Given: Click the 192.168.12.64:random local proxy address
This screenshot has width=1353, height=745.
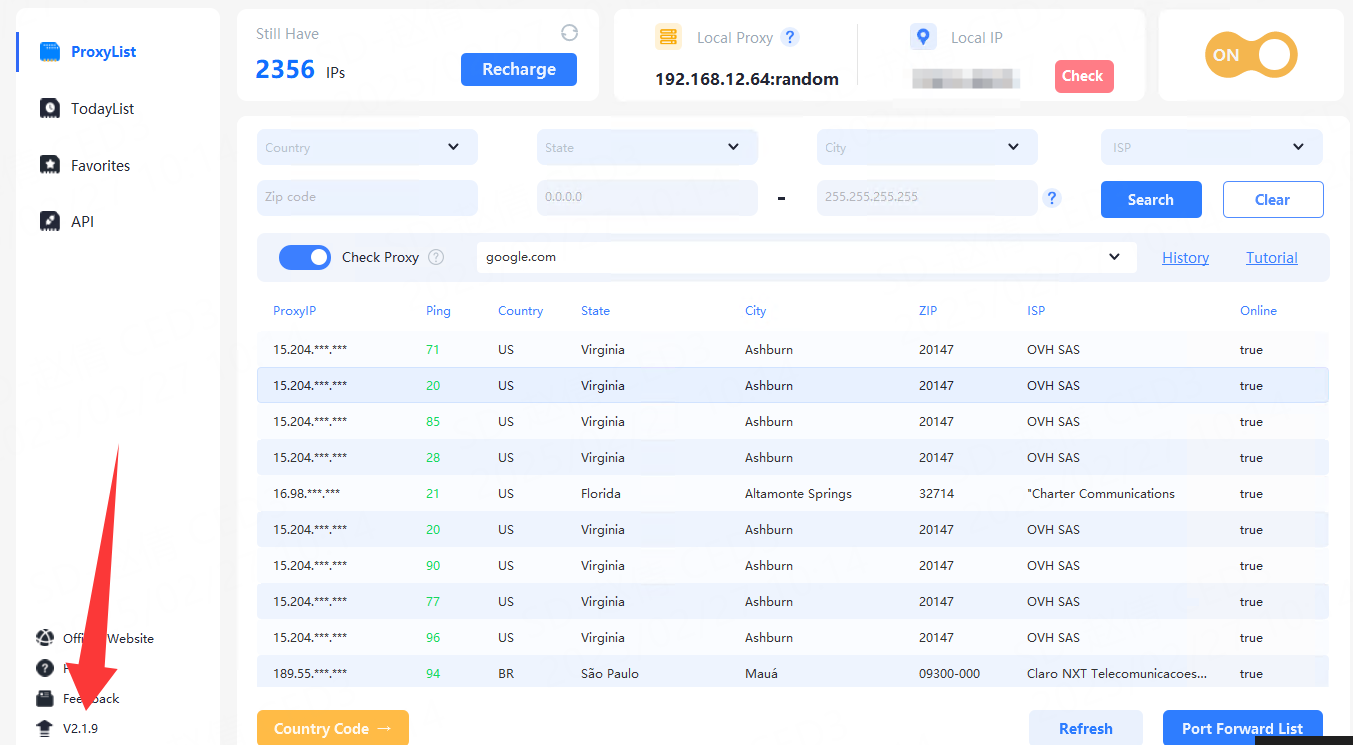Looking at the screenshot, I should pyautogui.click(x=747, y=79).
